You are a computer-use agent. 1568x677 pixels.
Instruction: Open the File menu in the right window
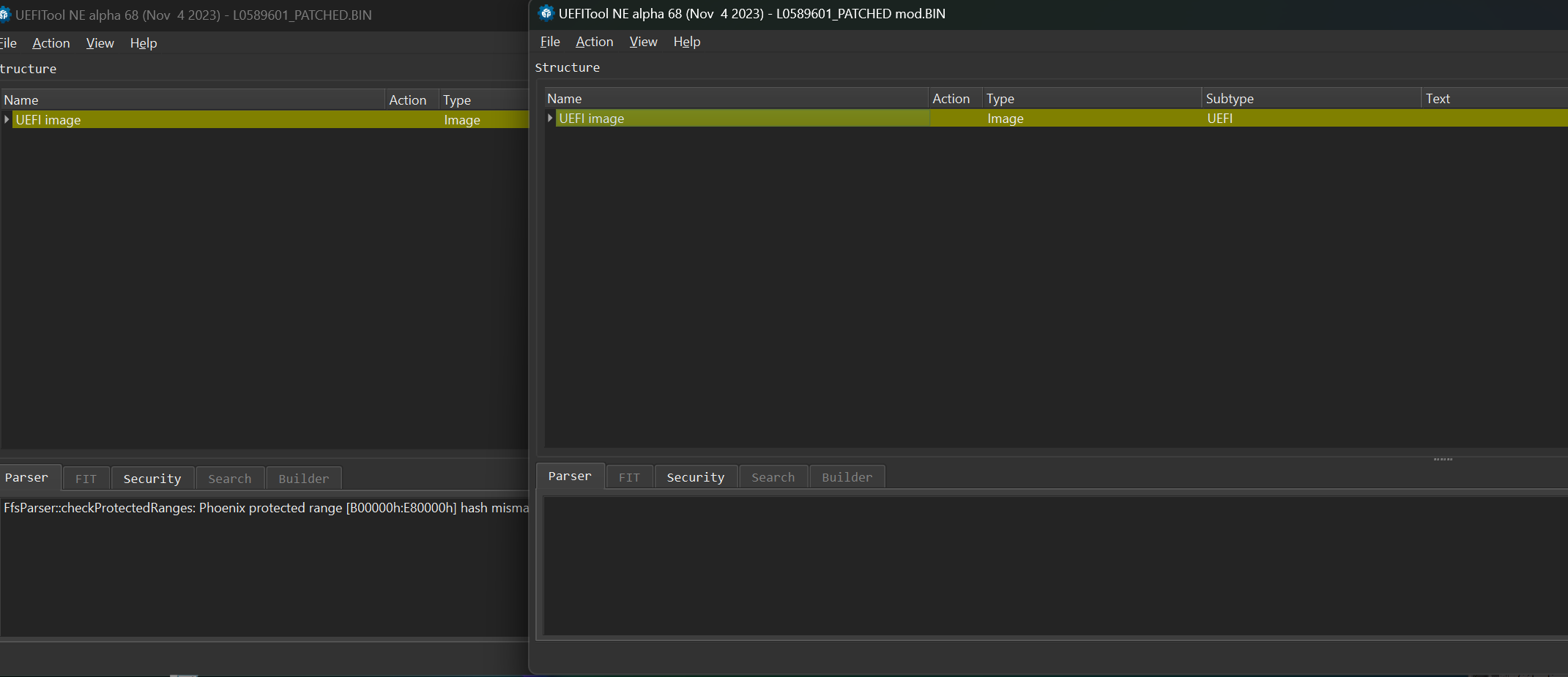(x=549, y=42)
